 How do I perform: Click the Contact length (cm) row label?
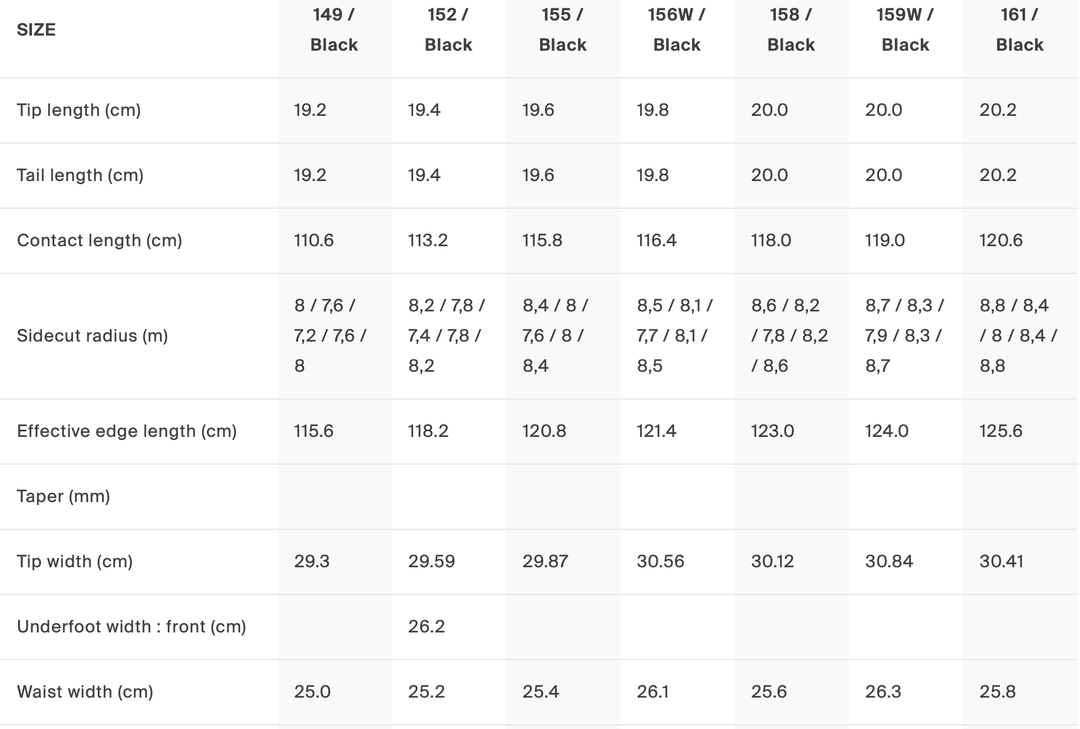pyautogui.click(x=99, y=240)
